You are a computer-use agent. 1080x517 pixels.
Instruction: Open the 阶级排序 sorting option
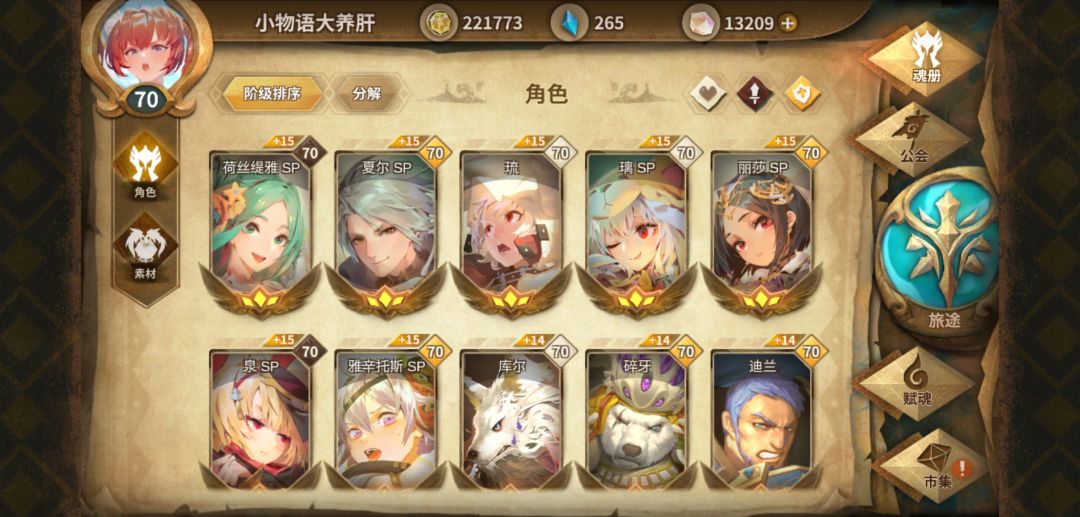coord(272,94)
